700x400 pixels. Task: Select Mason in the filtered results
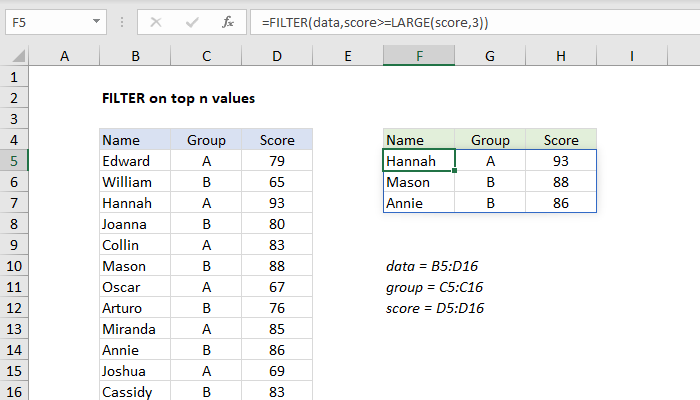coord(419,182)
